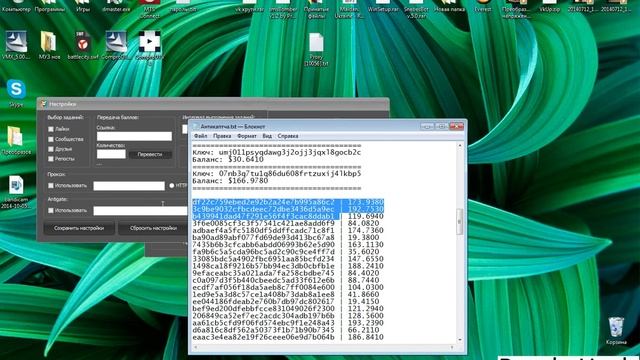Click the Сохранить настройки button
Viewport: 640px width, 360px height.
tap(79, 228)
